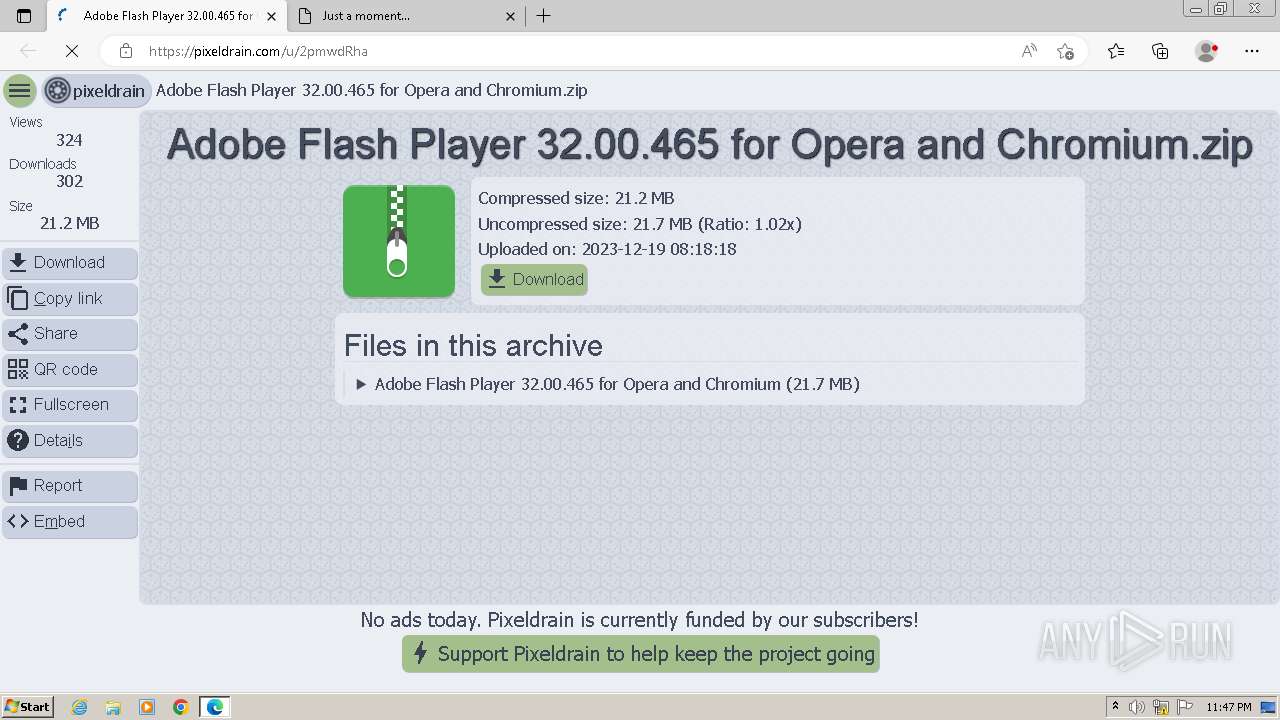Download the file from the sidebar
The width and height of the screenshot is (1280, 720).
(x=70, y=263)
